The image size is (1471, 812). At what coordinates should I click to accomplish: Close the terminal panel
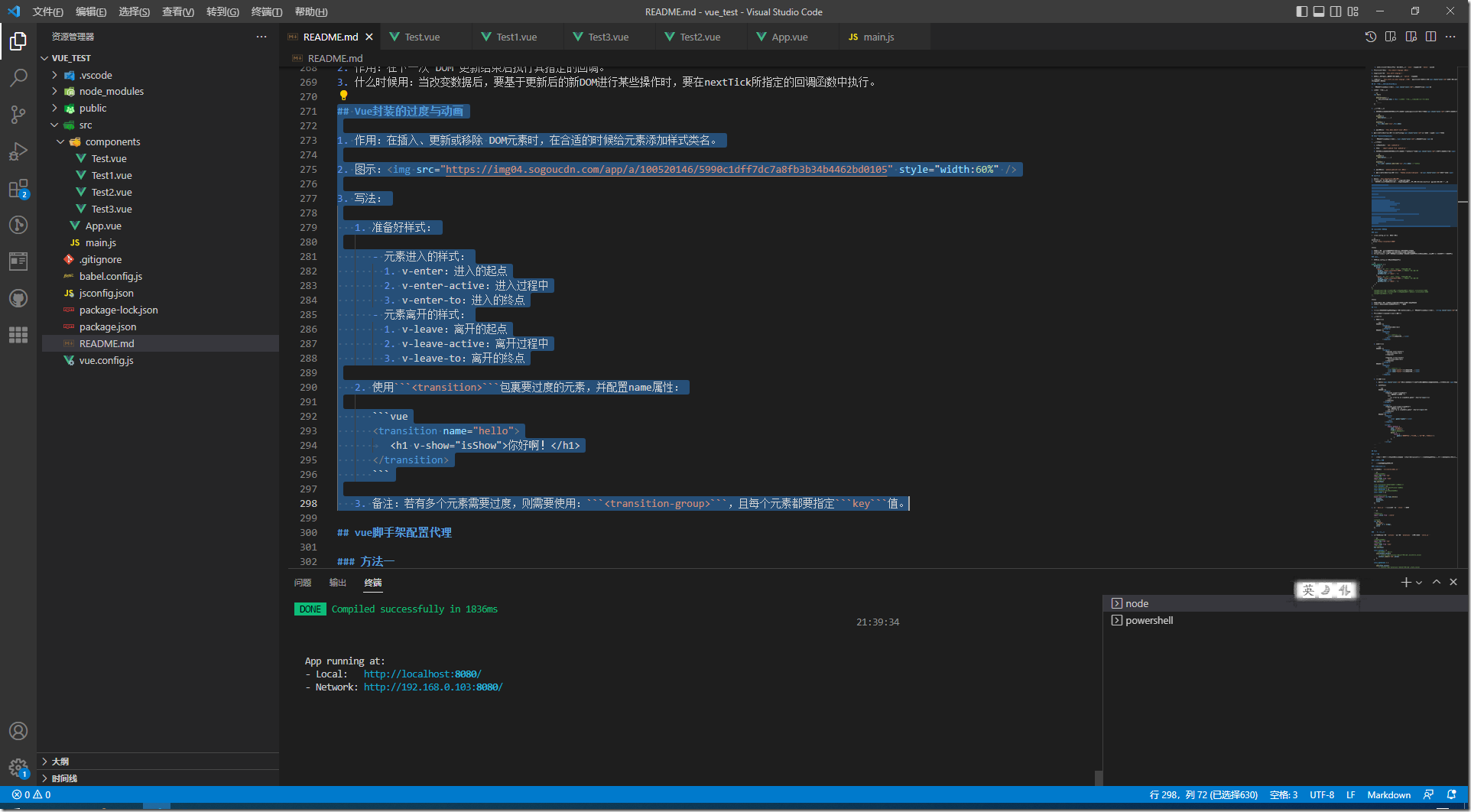point(1453,583)
